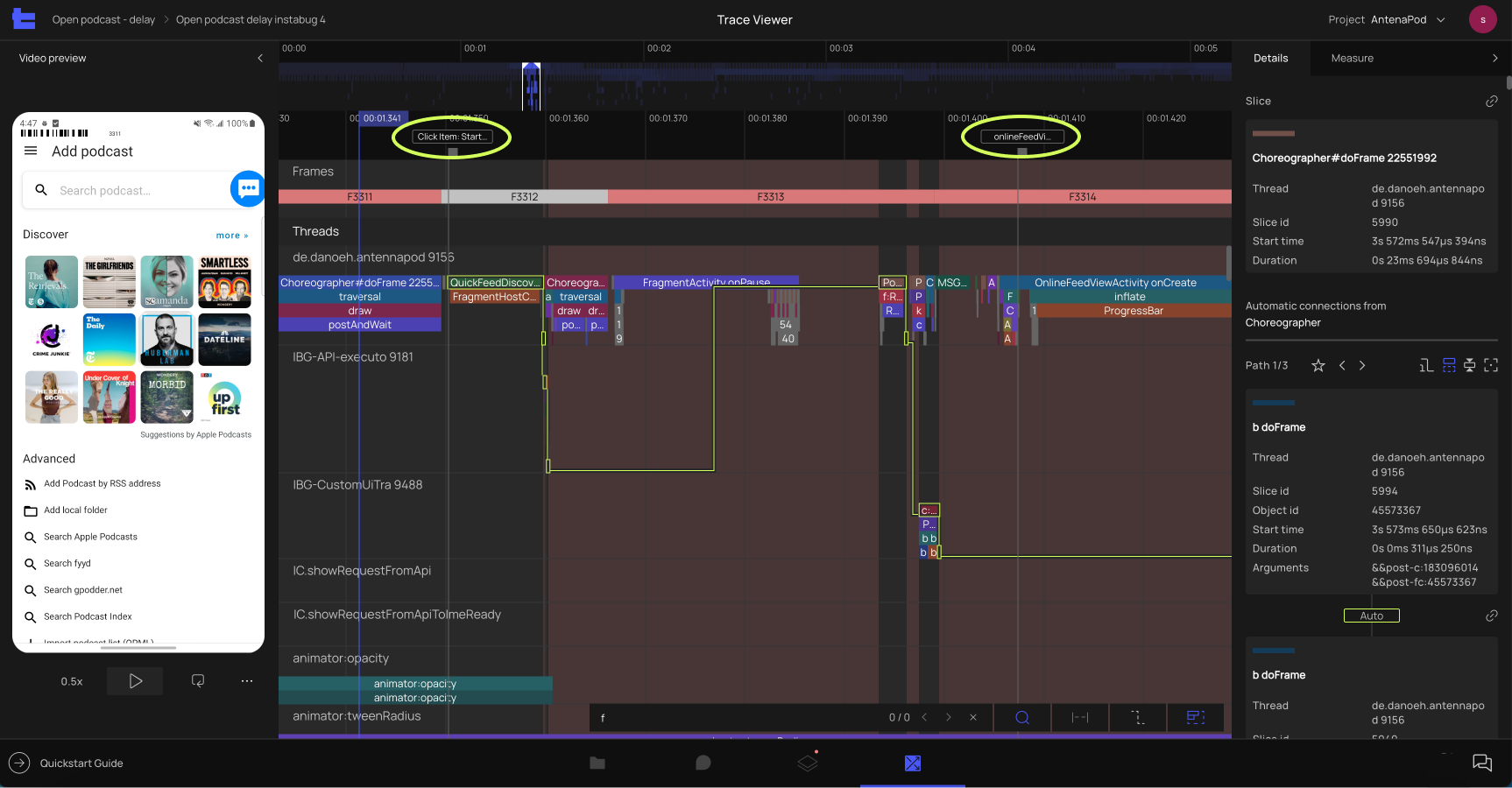Viewport: 1512px width, 788px height.
Task: Open the layers view in bottom bar
Action: click(x=808, y=763)
